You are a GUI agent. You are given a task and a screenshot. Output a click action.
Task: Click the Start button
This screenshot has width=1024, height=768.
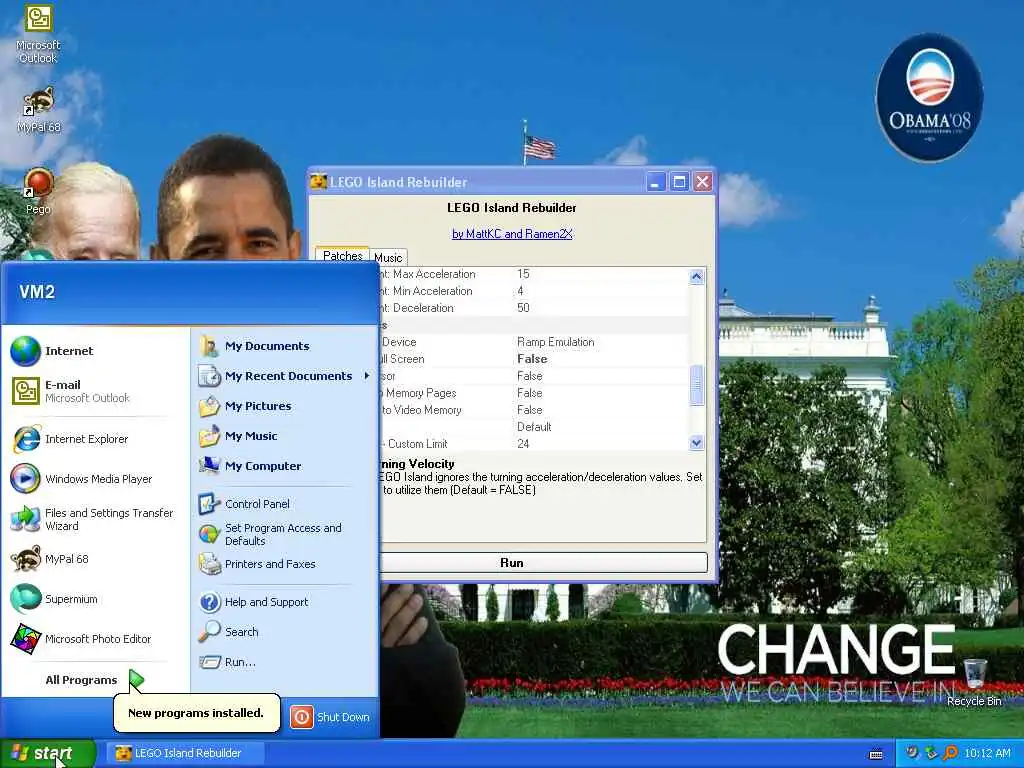point(48,753)
